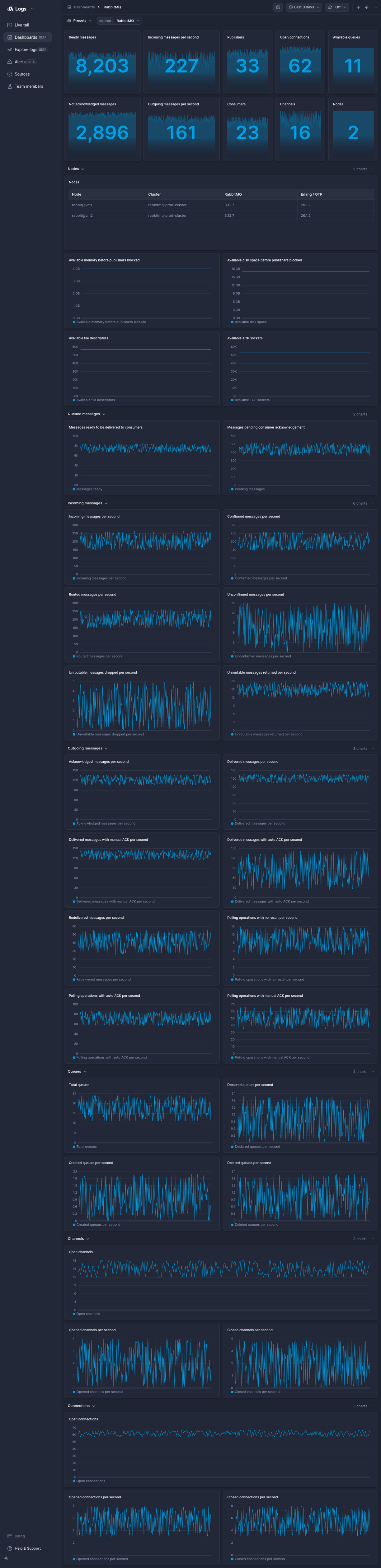Click the plus icon in the top bar
This screenshot has height=1568, width=381.
pyautogui.click(x=358, y=7)
